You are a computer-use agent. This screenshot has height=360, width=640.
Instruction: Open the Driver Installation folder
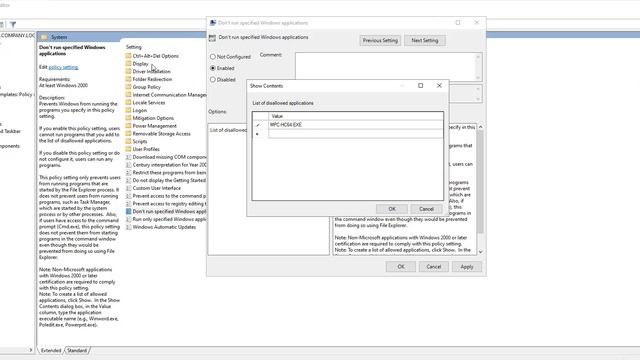(148, 71)
